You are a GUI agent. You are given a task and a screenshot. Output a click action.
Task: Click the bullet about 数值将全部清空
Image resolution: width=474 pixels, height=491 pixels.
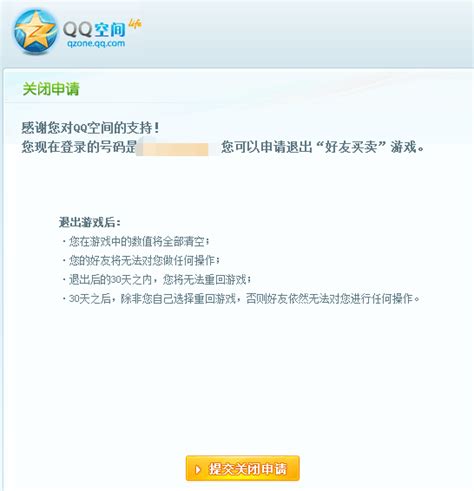(136, 241)
